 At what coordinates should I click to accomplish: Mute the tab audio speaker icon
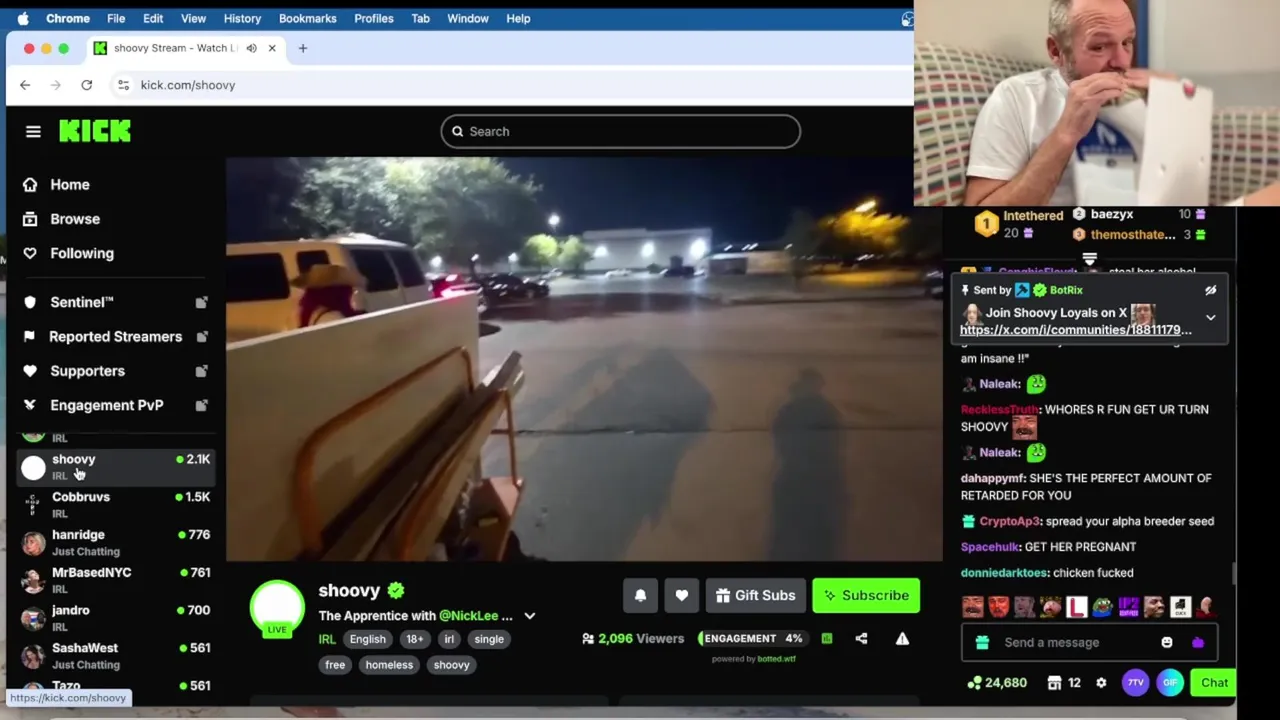251,48
